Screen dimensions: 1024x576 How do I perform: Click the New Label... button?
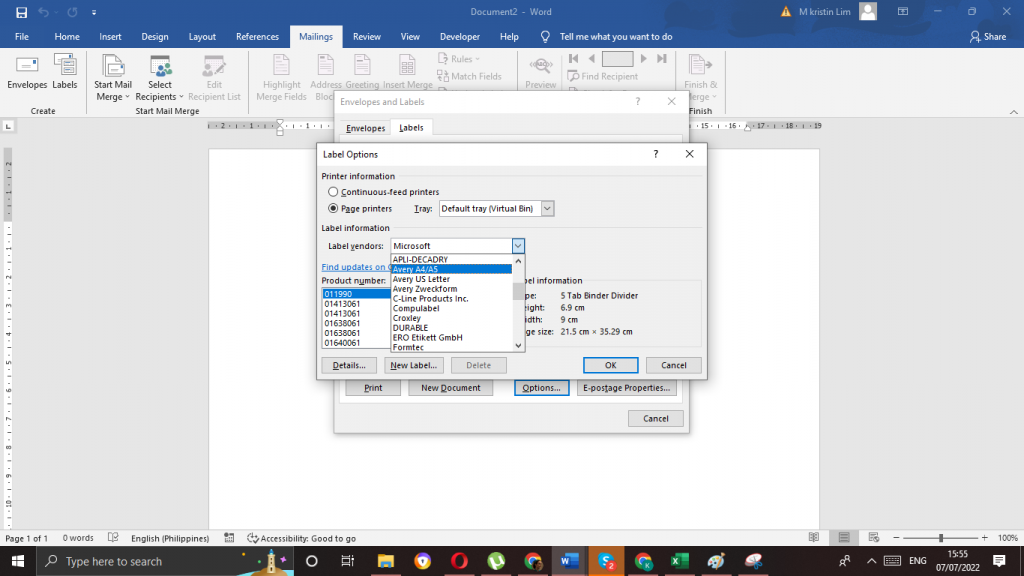[x=413, y=365]
